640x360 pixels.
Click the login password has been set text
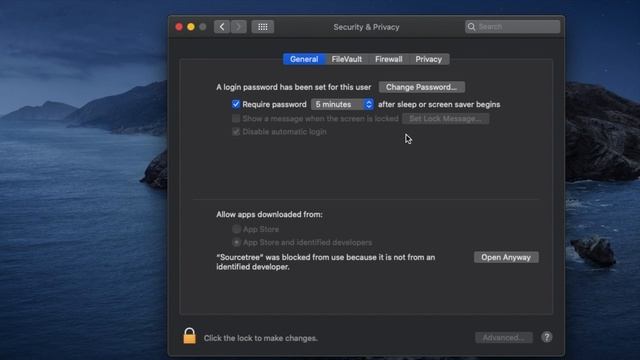pyautogui.click(x=294, y=87)
